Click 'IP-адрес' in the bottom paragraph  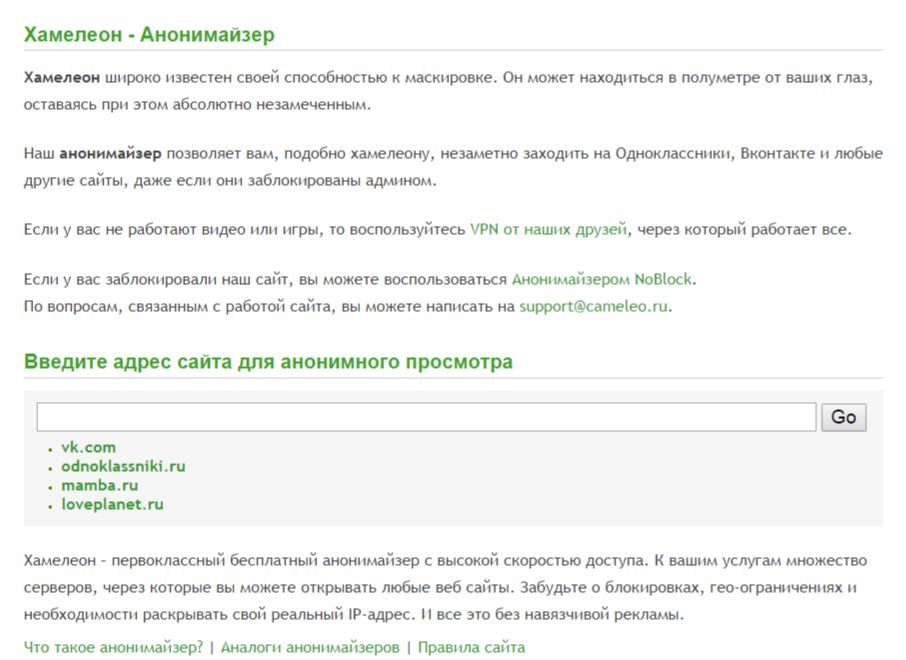click(373, 612)
